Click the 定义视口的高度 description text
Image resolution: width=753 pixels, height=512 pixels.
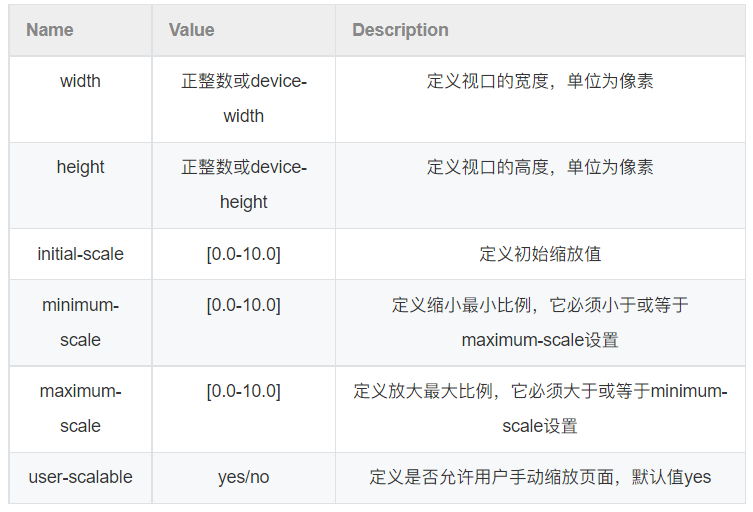click(540, 167)
